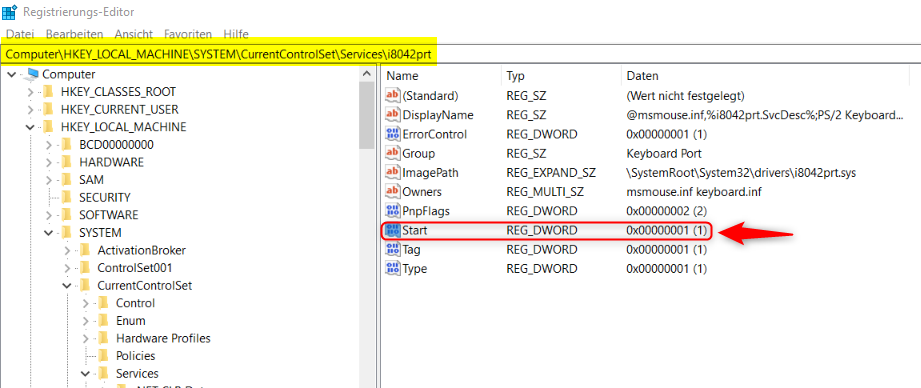Screen dimensions: 921x388
Task: Click the HKEY_CLASSES_ROOT folder icon
Action: 49,92
